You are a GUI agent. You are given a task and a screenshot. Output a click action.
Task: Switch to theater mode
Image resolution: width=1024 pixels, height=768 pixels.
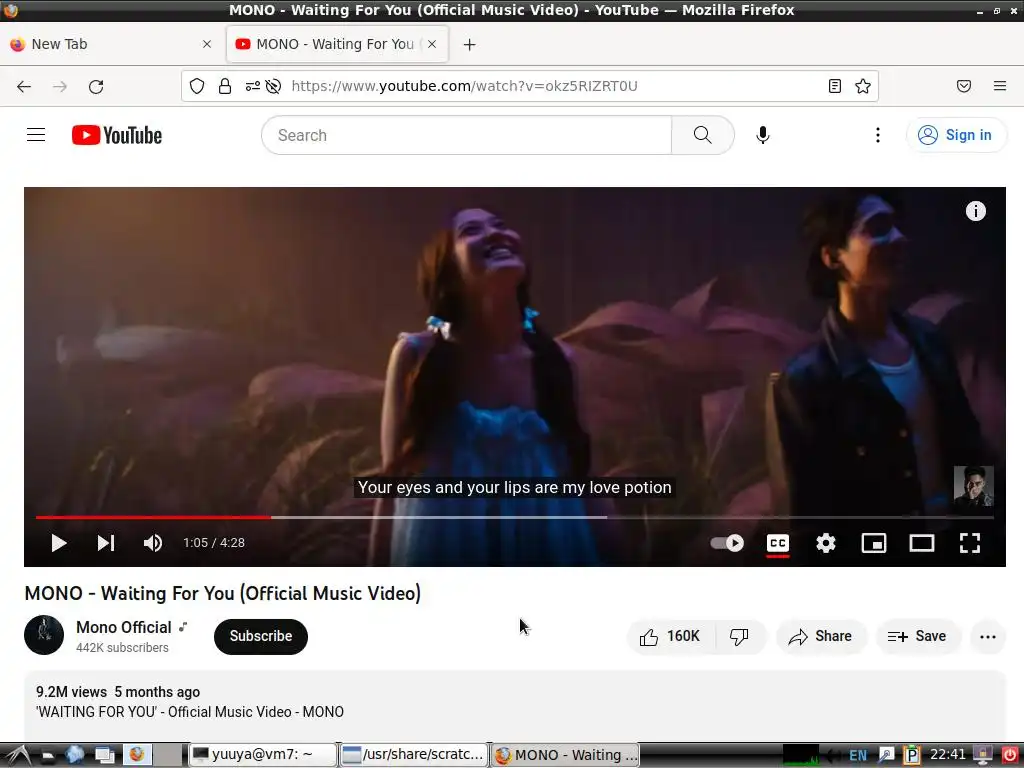click(921, 543)
